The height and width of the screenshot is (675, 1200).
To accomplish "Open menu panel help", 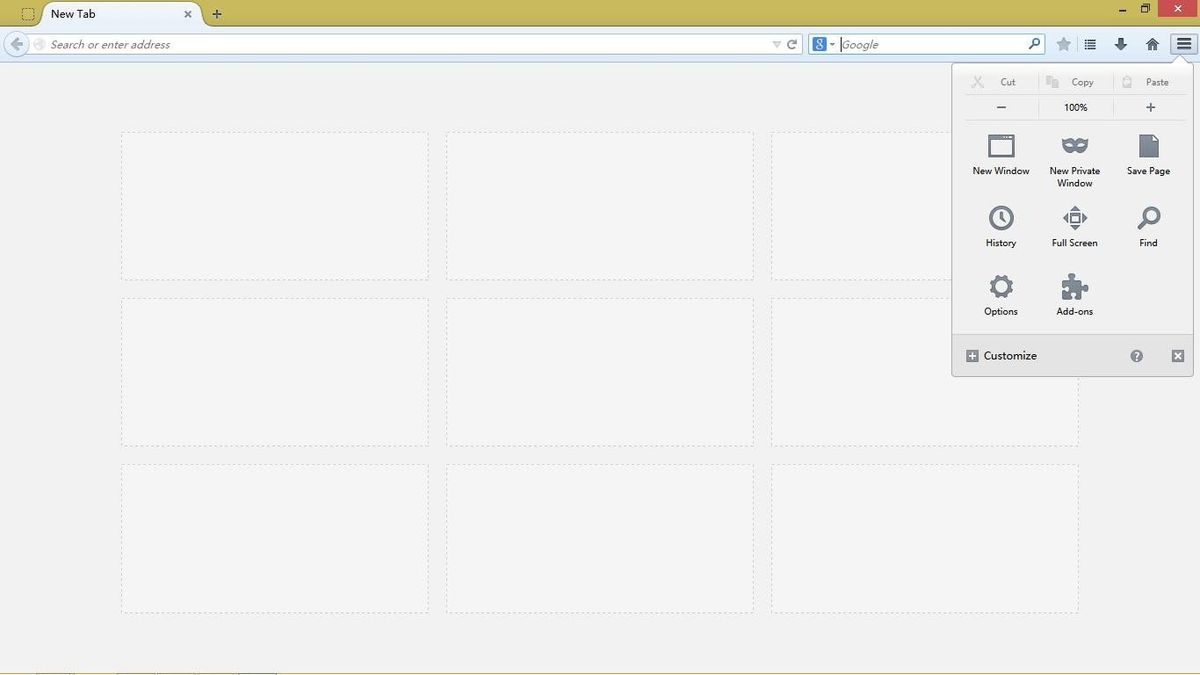I will 1136,355.
